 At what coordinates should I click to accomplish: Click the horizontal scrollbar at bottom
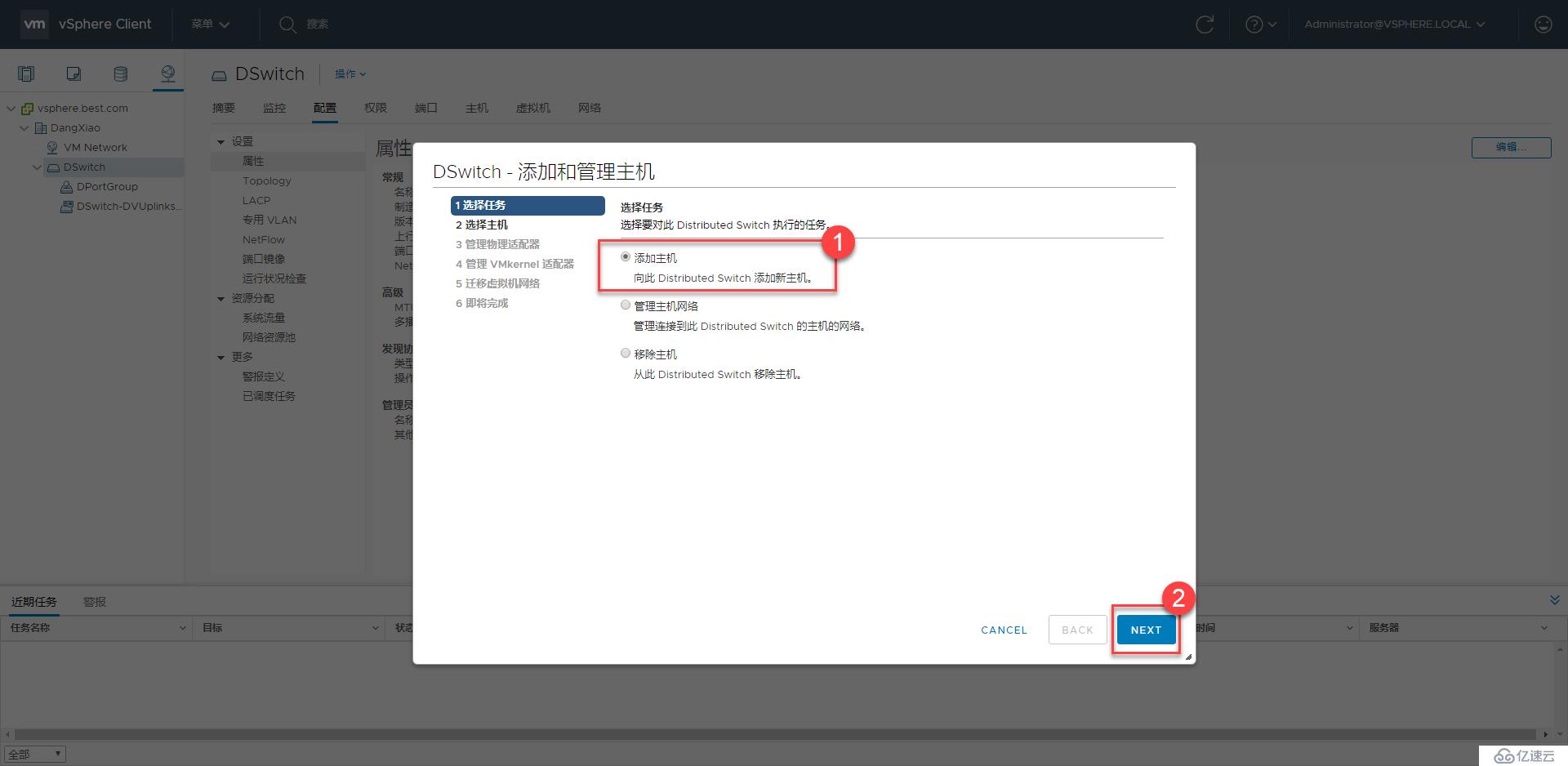click(776, 734)
